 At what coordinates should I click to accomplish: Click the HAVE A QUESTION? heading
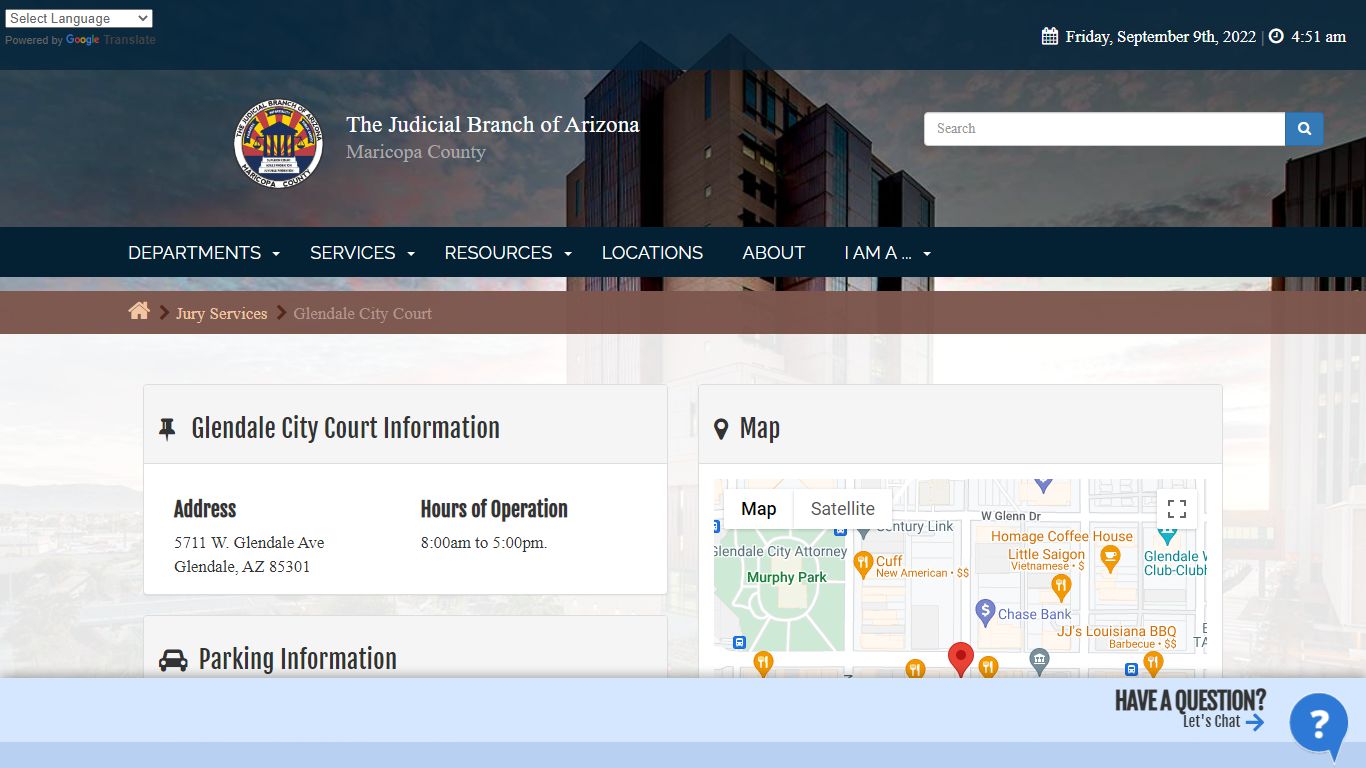(x=1190, y=700)
